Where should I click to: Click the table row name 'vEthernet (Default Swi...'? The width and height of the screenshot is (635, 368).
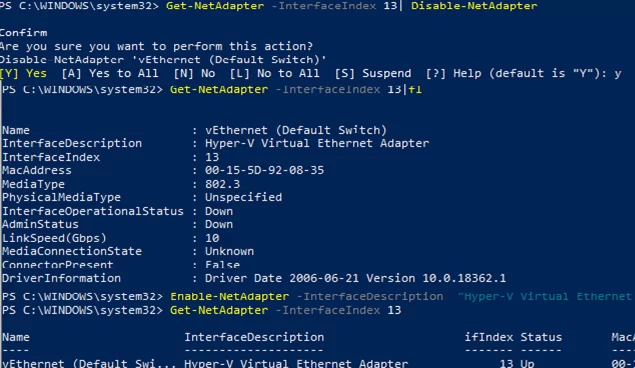click(89, 363)
